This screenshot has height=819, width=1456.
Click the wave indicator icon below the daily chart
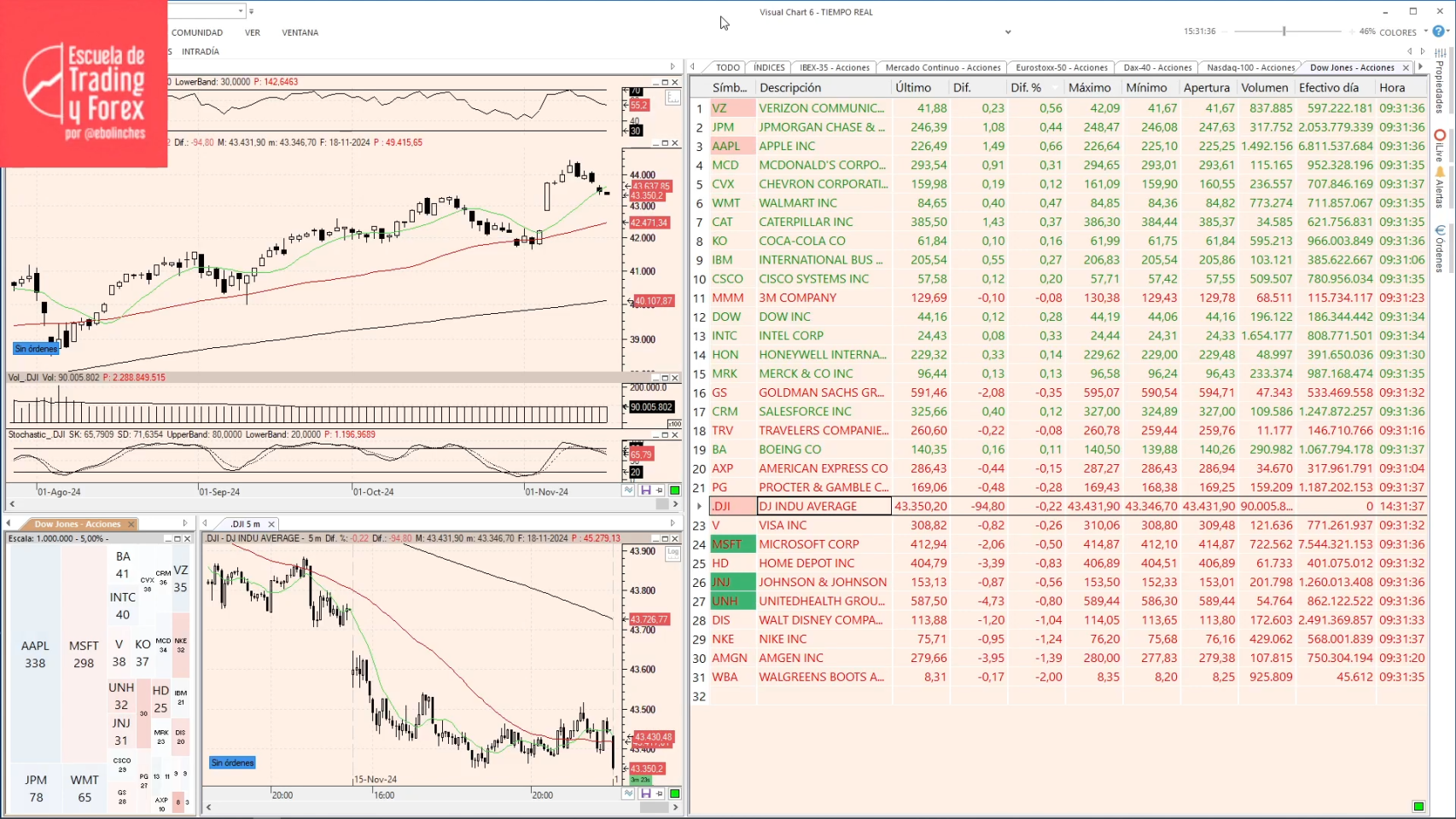[629, 491]
